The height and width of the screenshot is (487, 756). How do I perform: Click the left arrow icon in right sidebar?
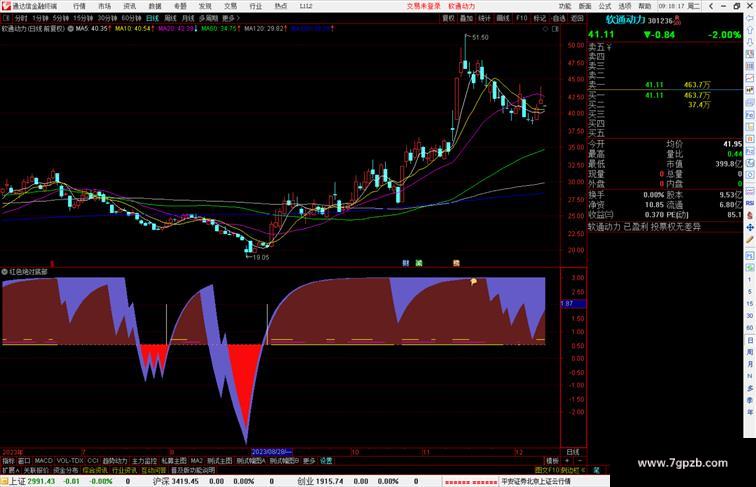750,18
